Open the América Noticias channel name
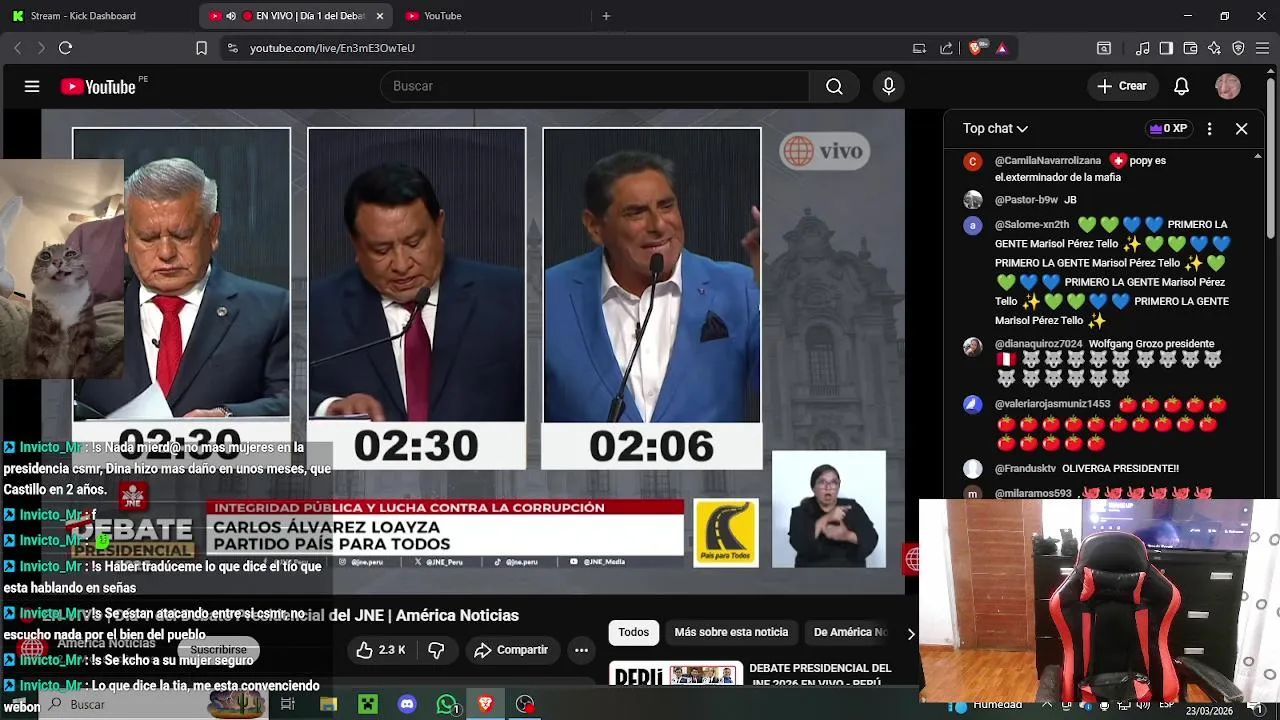The image size is (1280, 720). 105,643
